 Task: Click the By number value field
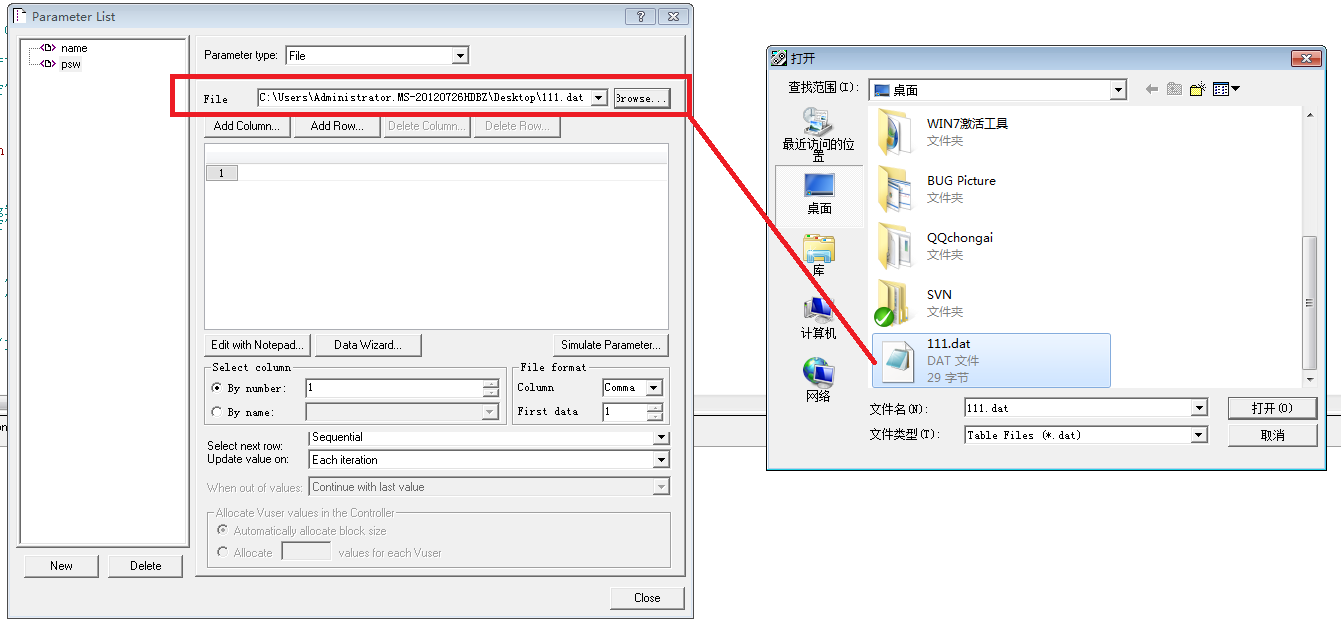click(394, 388)
